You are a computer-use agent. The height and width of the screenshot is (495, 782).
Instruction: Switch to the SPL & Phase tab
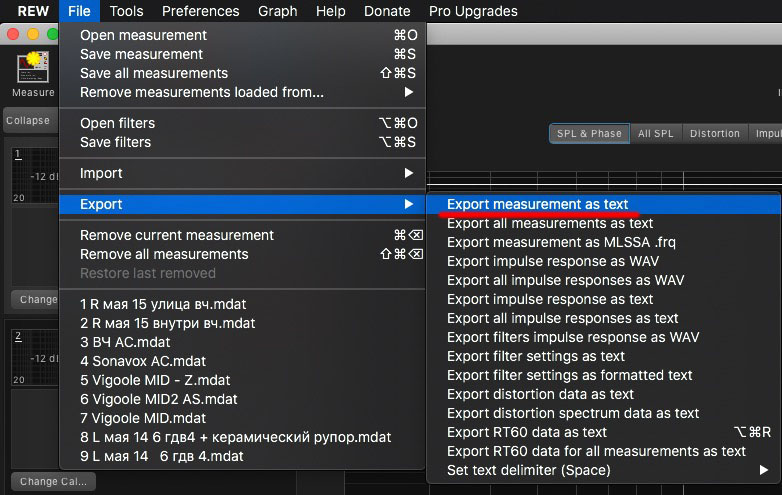[589, 133]
